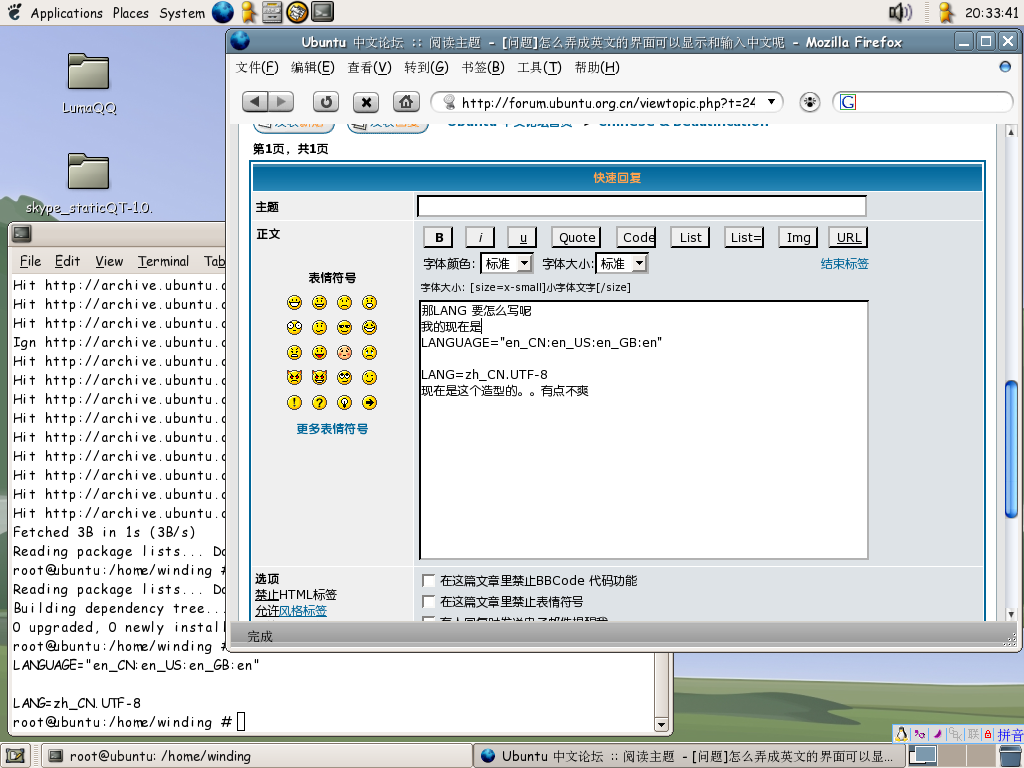This screenshot has height=768, width=1024.
Task: Open the skype_staticQT-1.0 desktop folder
Action: point(89,184)
